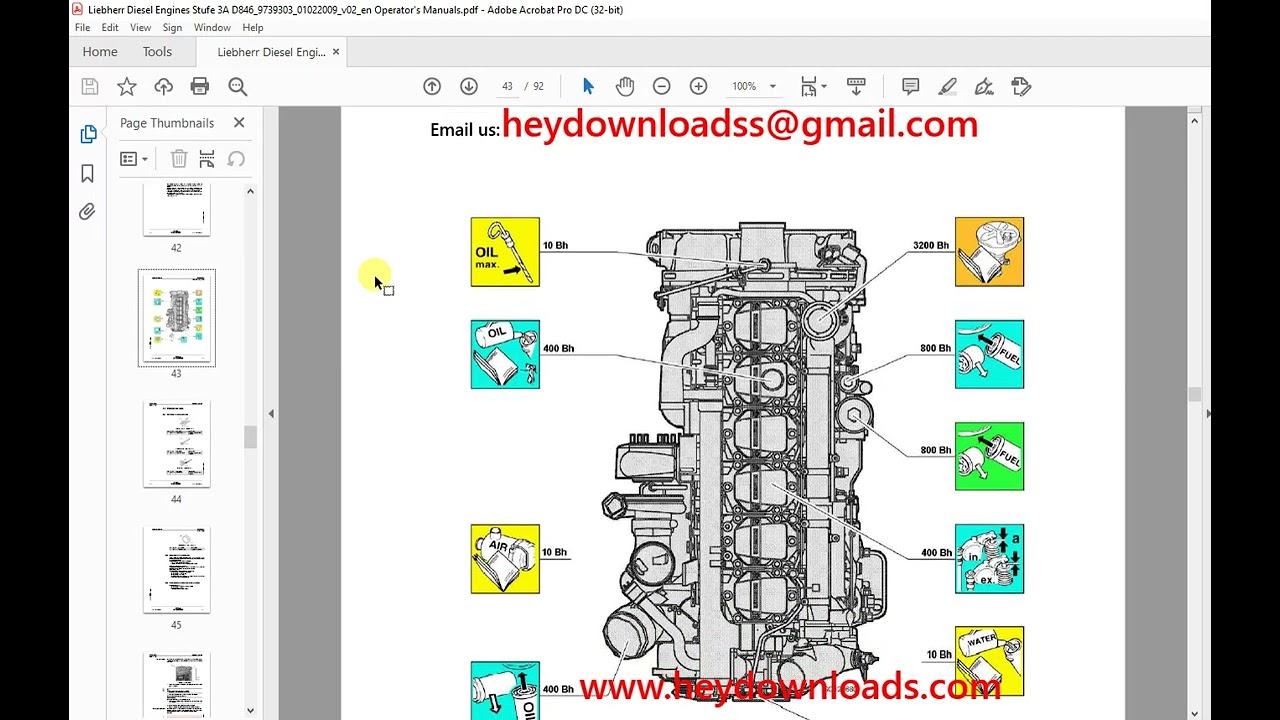Open the find text magnifier

[238, 87]
